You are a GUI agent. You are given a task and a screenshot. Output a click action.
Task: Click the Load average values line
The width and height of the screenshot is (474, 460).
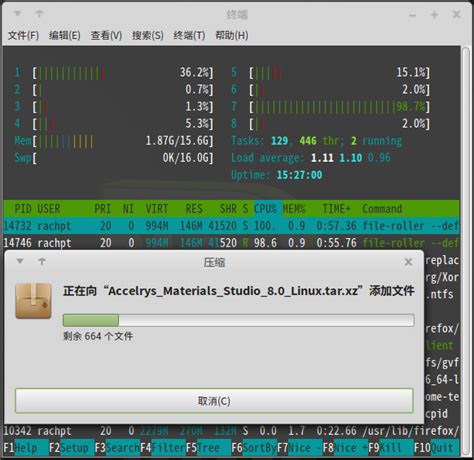pyautogui.click(x=311, y=158)
